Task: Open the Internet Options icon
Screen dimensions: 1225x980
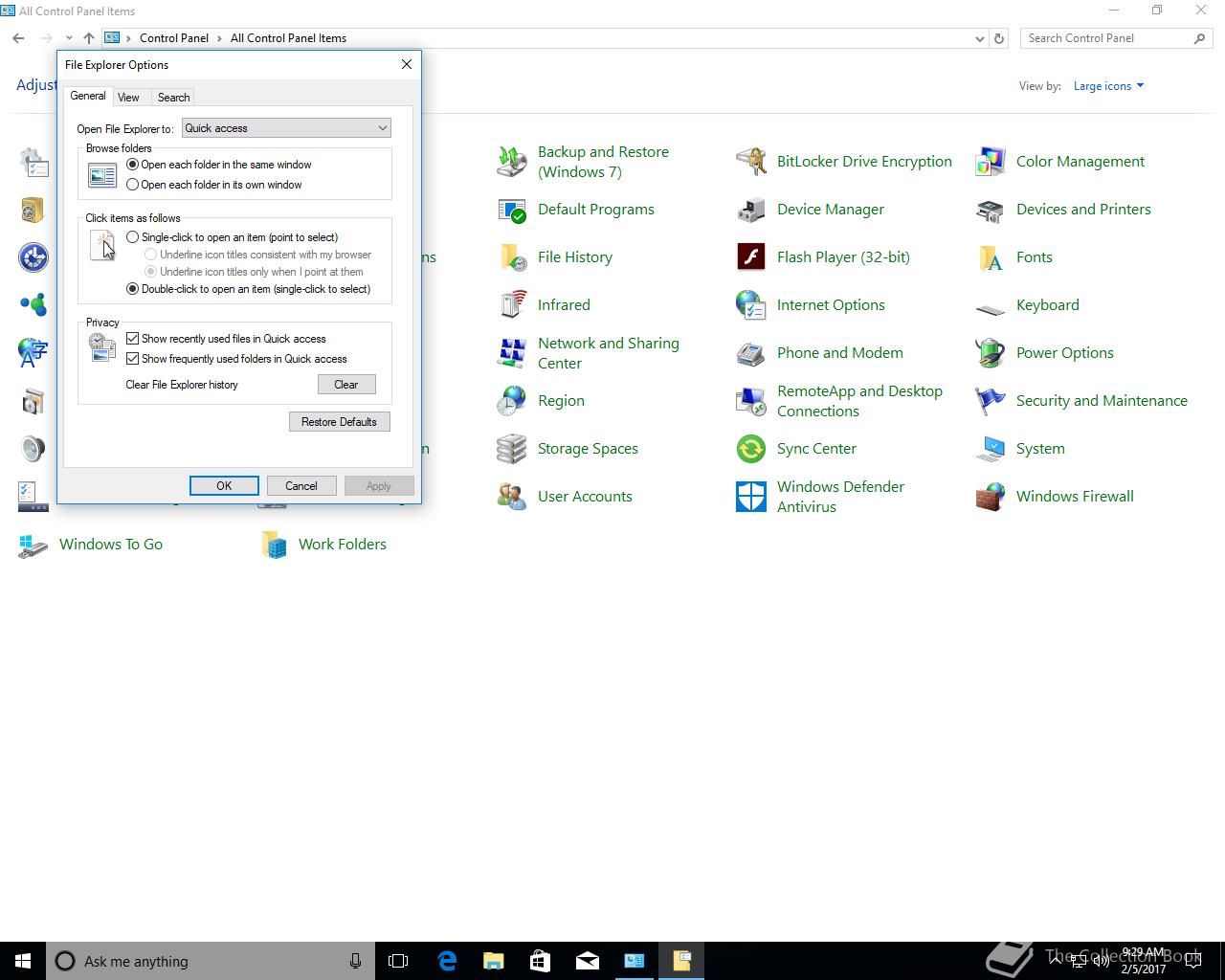Action: 751,305
